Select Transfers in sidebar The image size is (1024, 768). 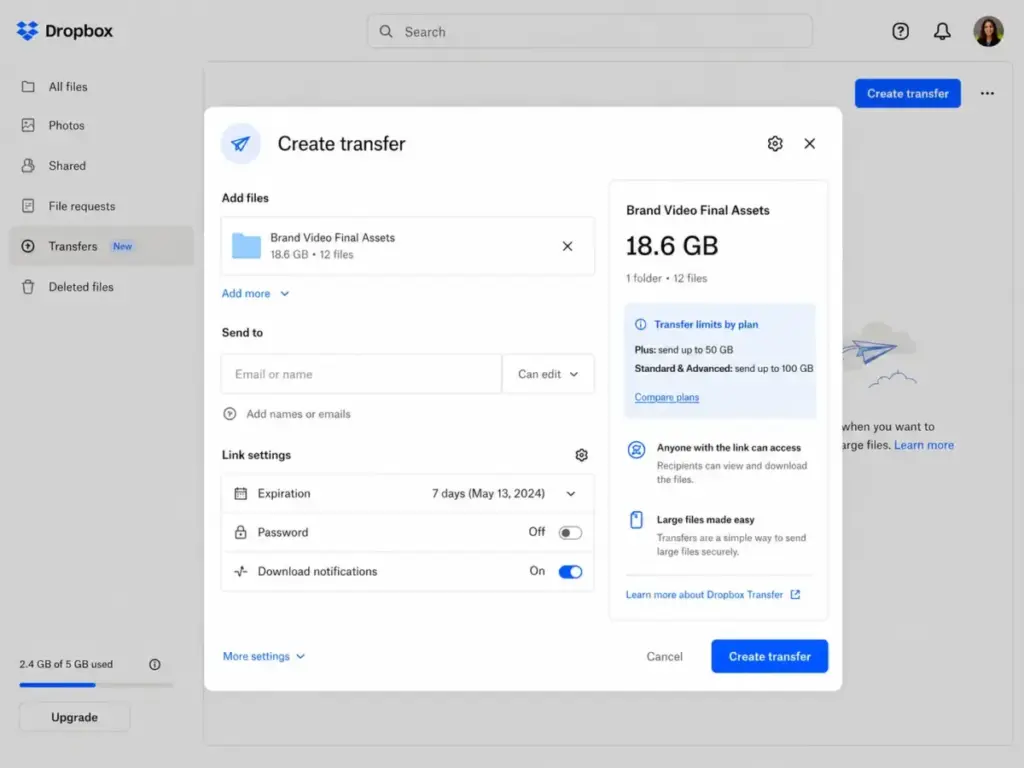click(101, 246)
